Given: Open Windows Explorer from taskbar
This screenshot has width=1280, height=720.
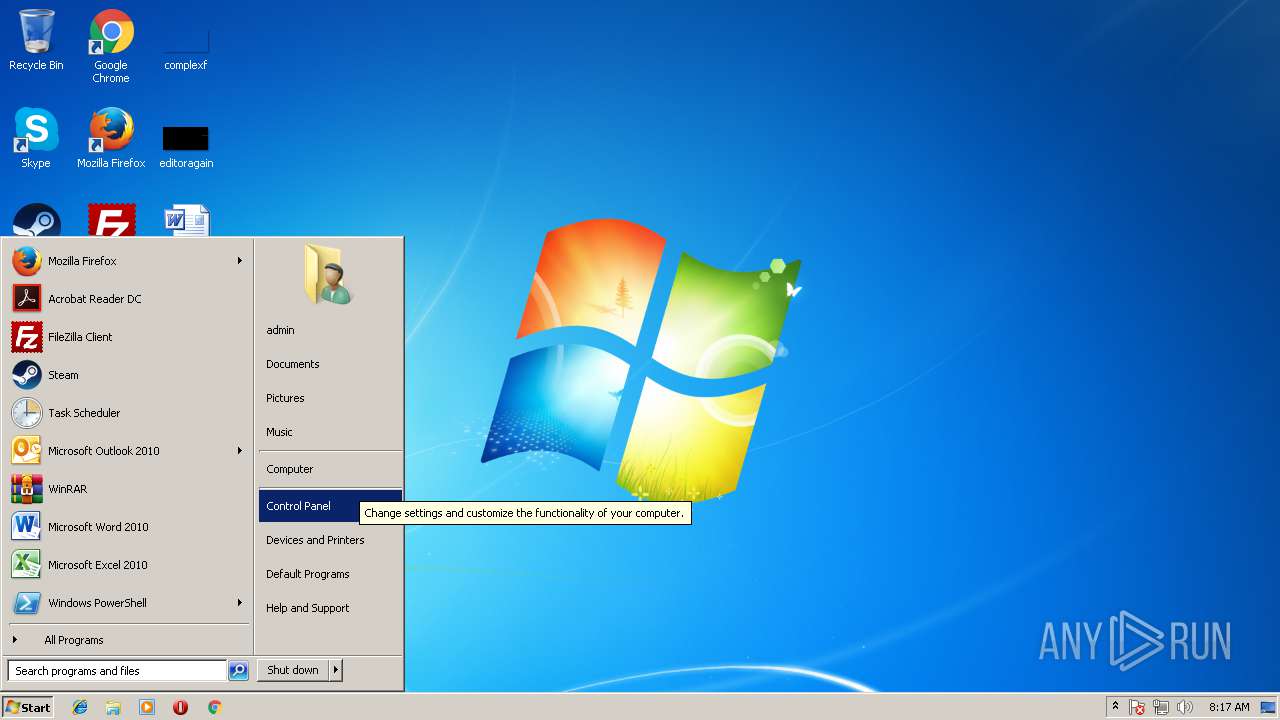Looking at the screenshot, I should coord(113,707).
